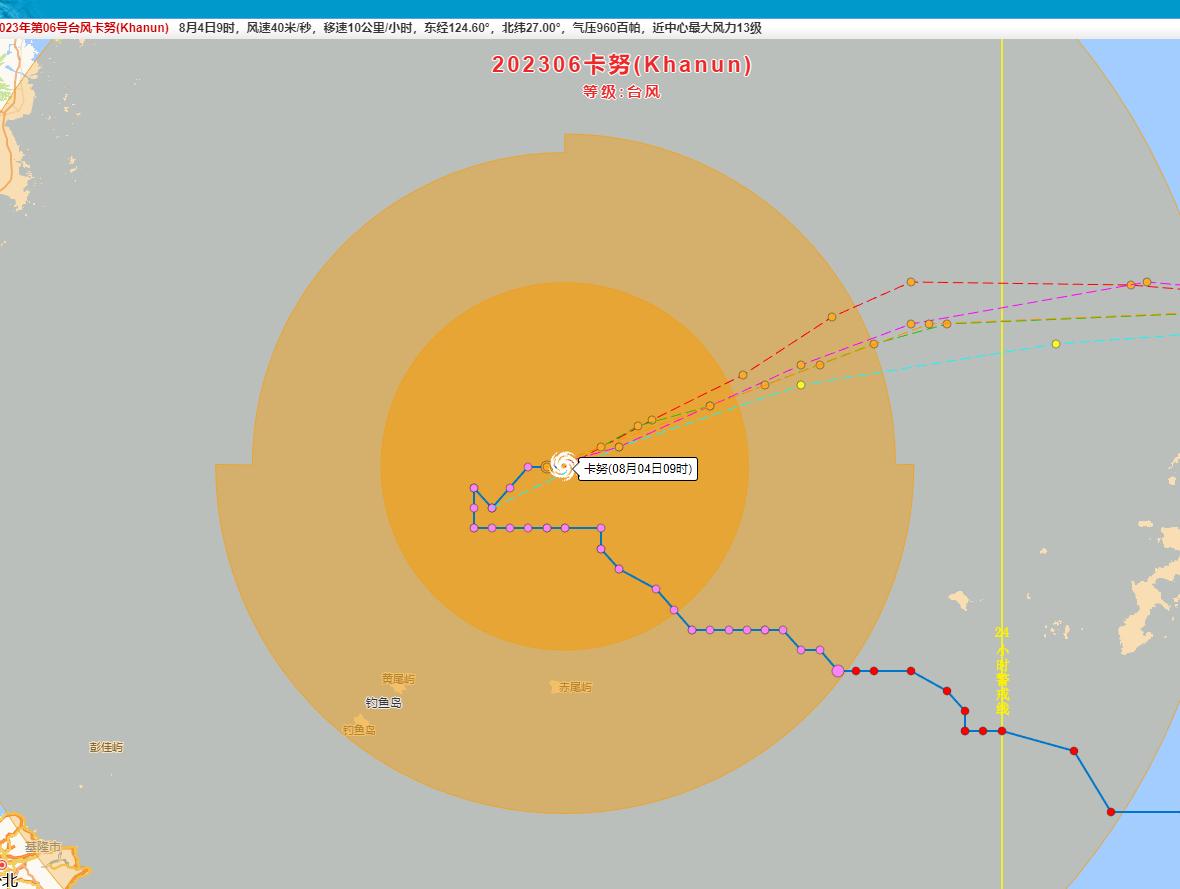Select the lowest red track point near the map edge
Screen dimensions: 1180x889
pos(1111,811)
